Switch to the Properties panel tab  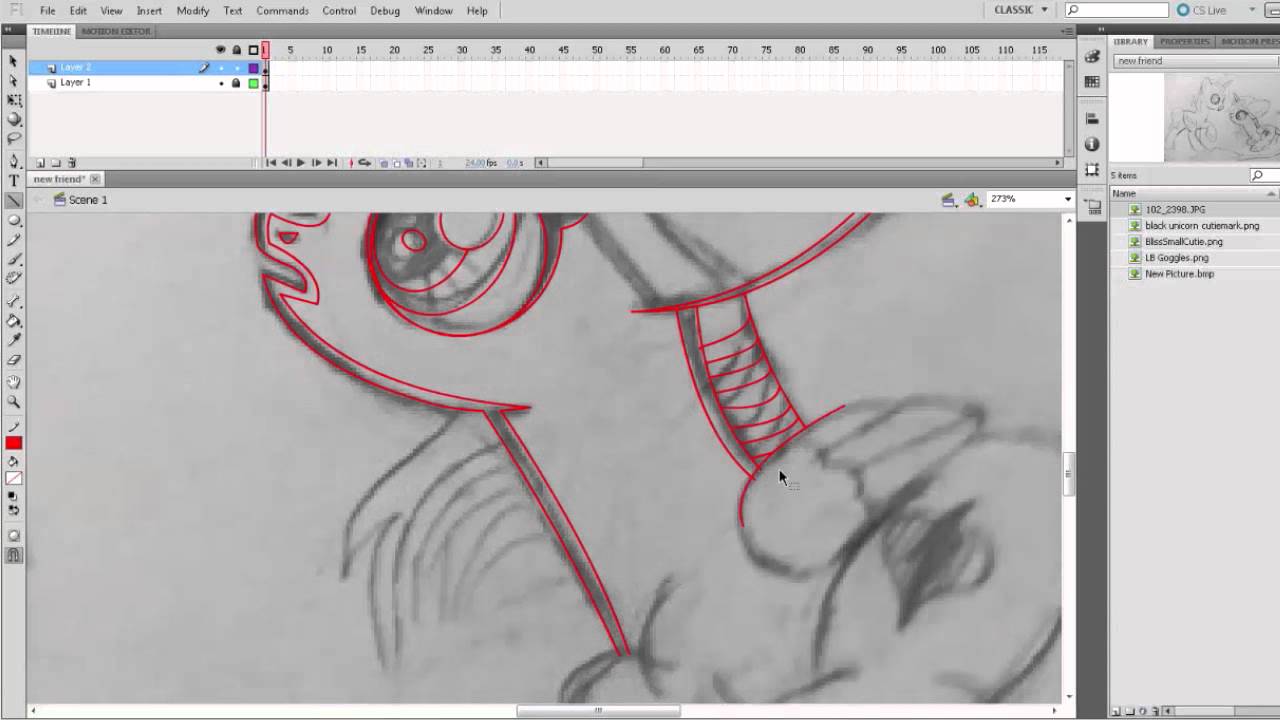[1185, 41]
